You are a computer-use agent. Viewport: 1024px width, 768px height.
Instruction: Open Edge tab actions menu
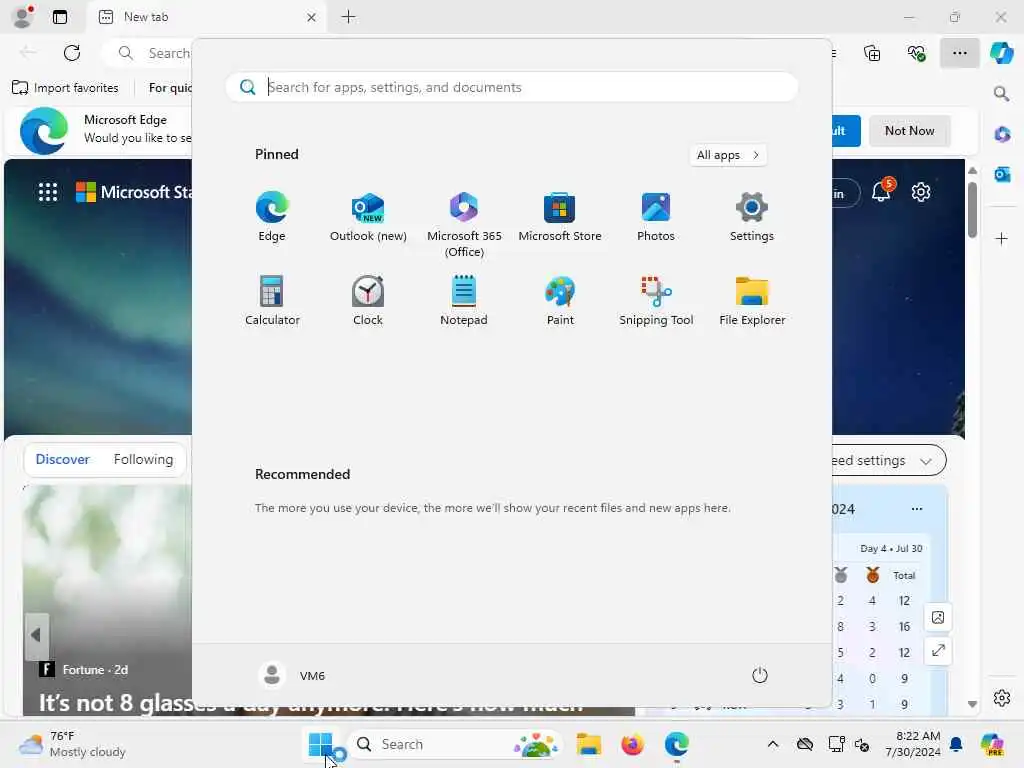pyautogui.click(x=59, y=17)
